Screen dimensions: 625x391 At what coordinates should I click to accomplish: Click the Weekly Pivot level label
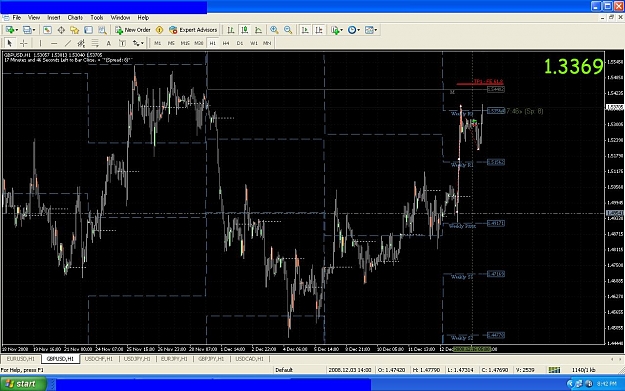tap(462, 226)
